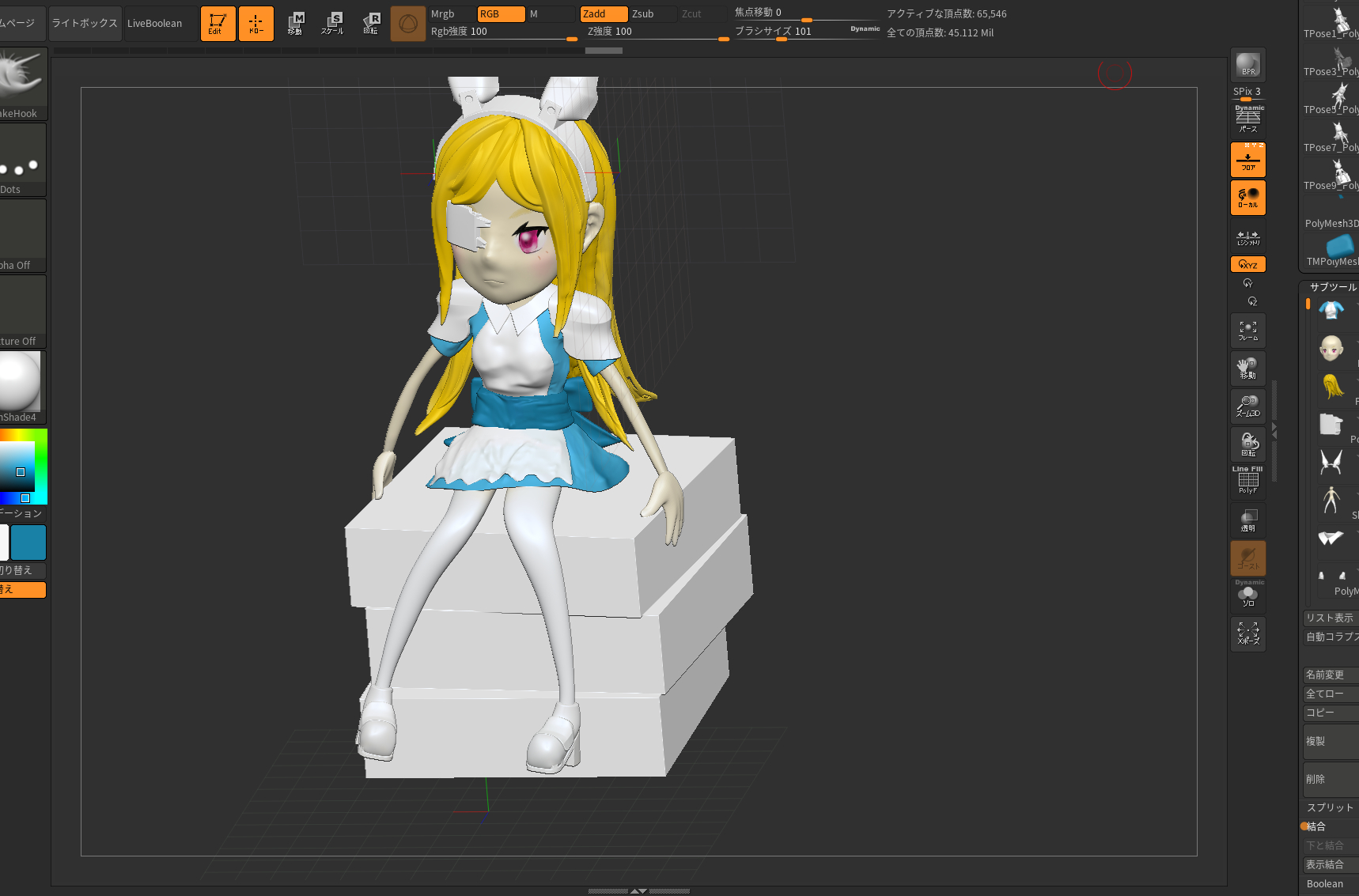Click リスト表示 button
The width and height of the screenshot is (1359, 896).
click(x=1331, y=618)
